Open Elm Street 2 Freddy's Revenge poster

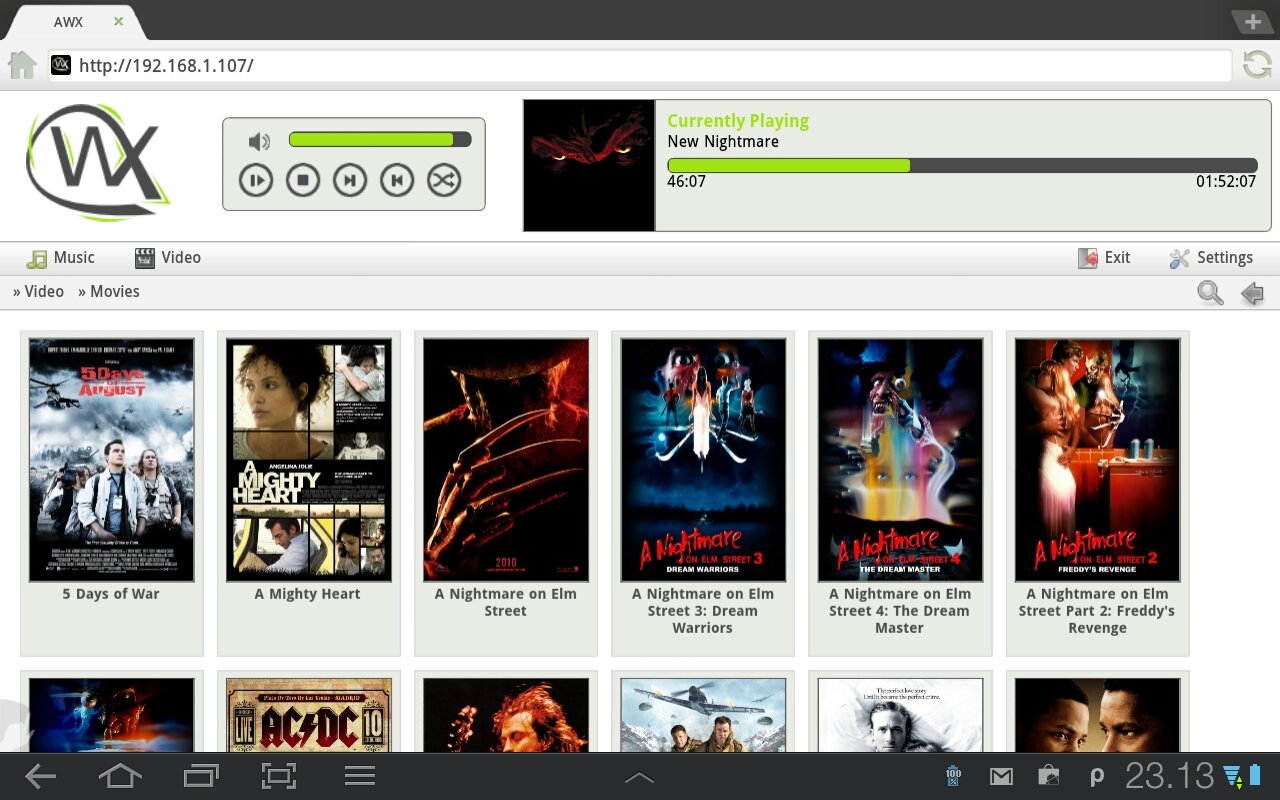[x=1097, y=460]
